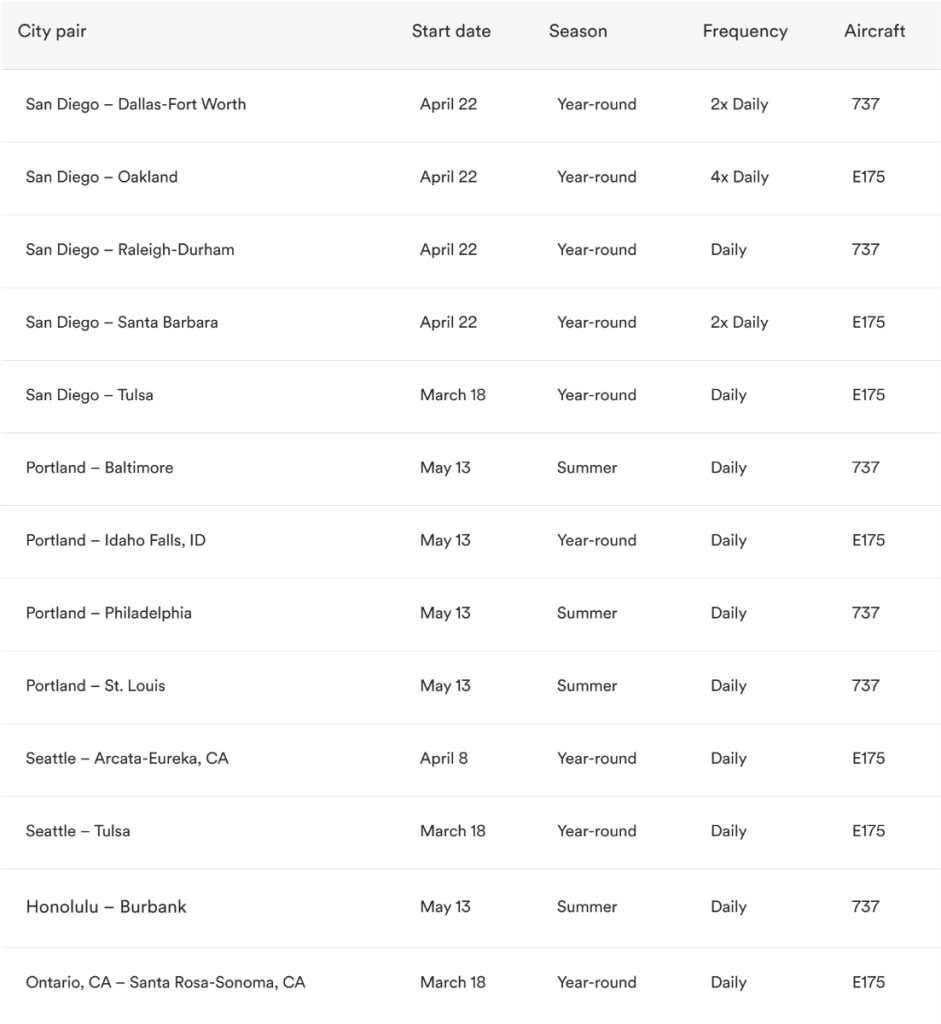The height and width of the screenshot is (1024, 941).
Task: Select the Season column header
Action: pos(578,31)
